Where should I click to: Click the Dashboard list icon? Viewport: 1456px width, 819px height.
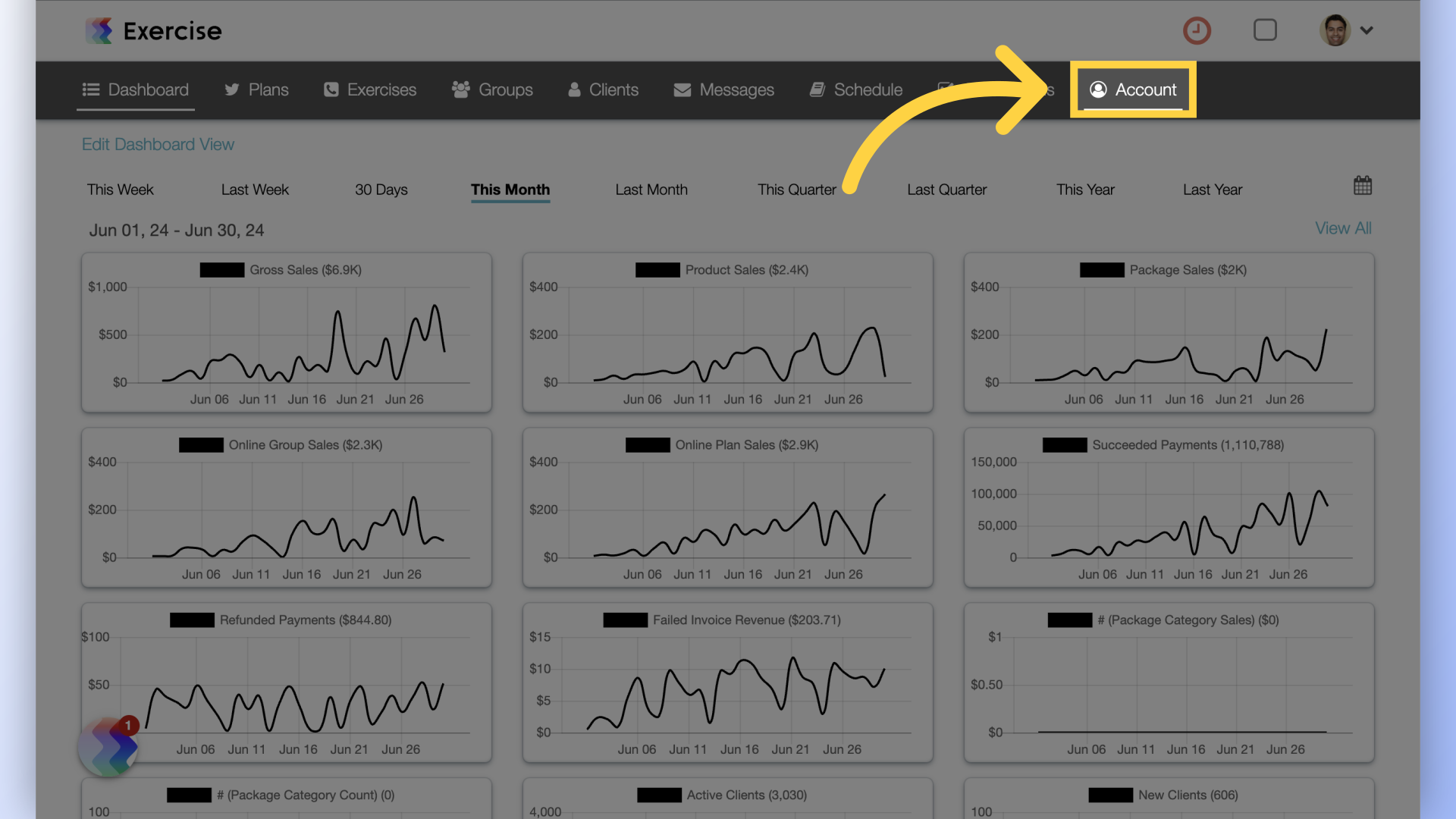click(x=91, y=89)
